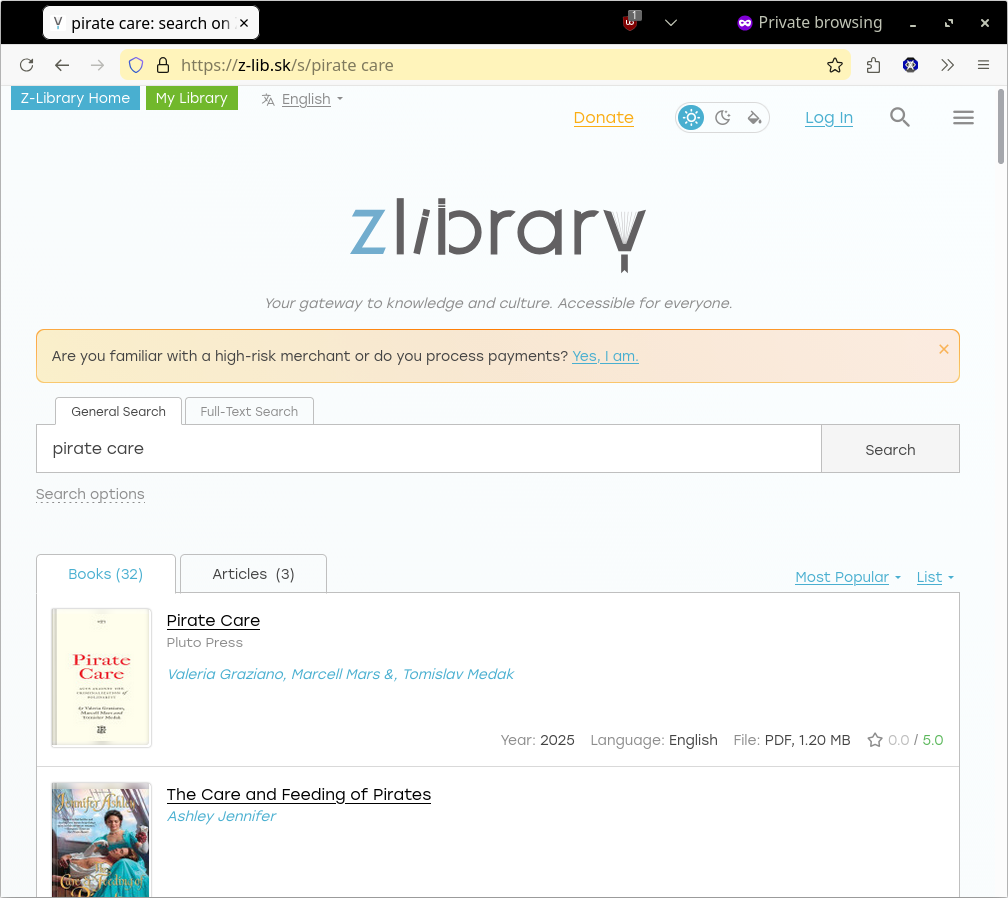Select the paint bucket color theme toggle
This screenshot has width=1008, height=898.
pyautogui.click(x=755, y=118)
